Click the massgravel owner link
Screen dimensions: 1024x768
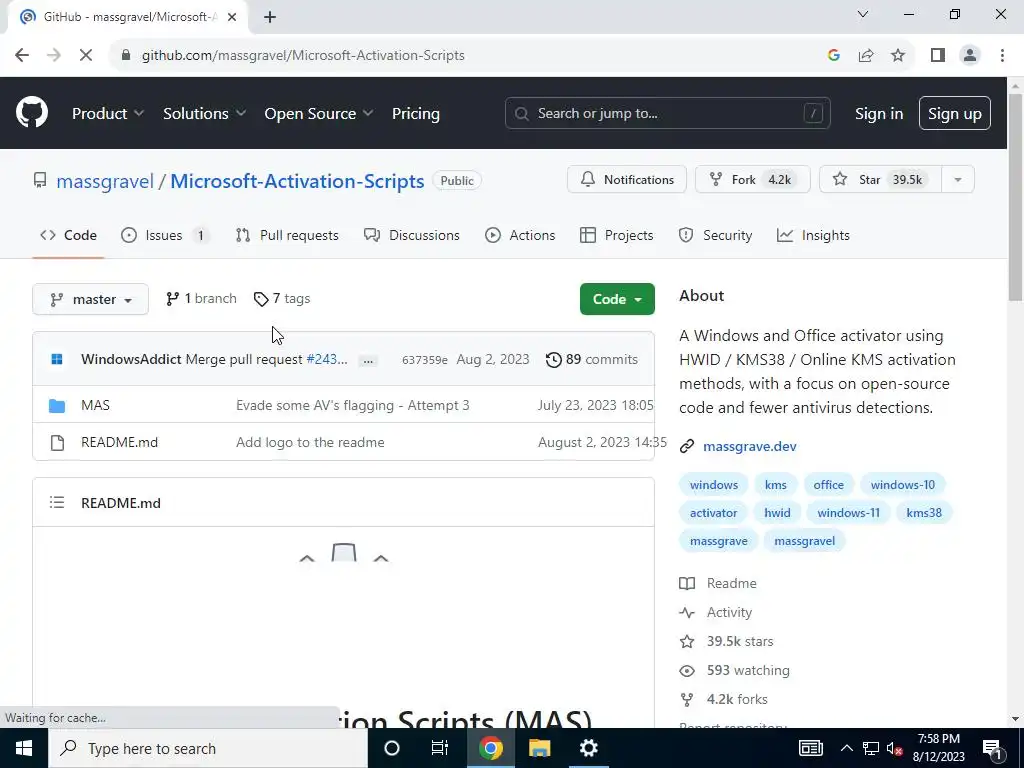point(105,181)
